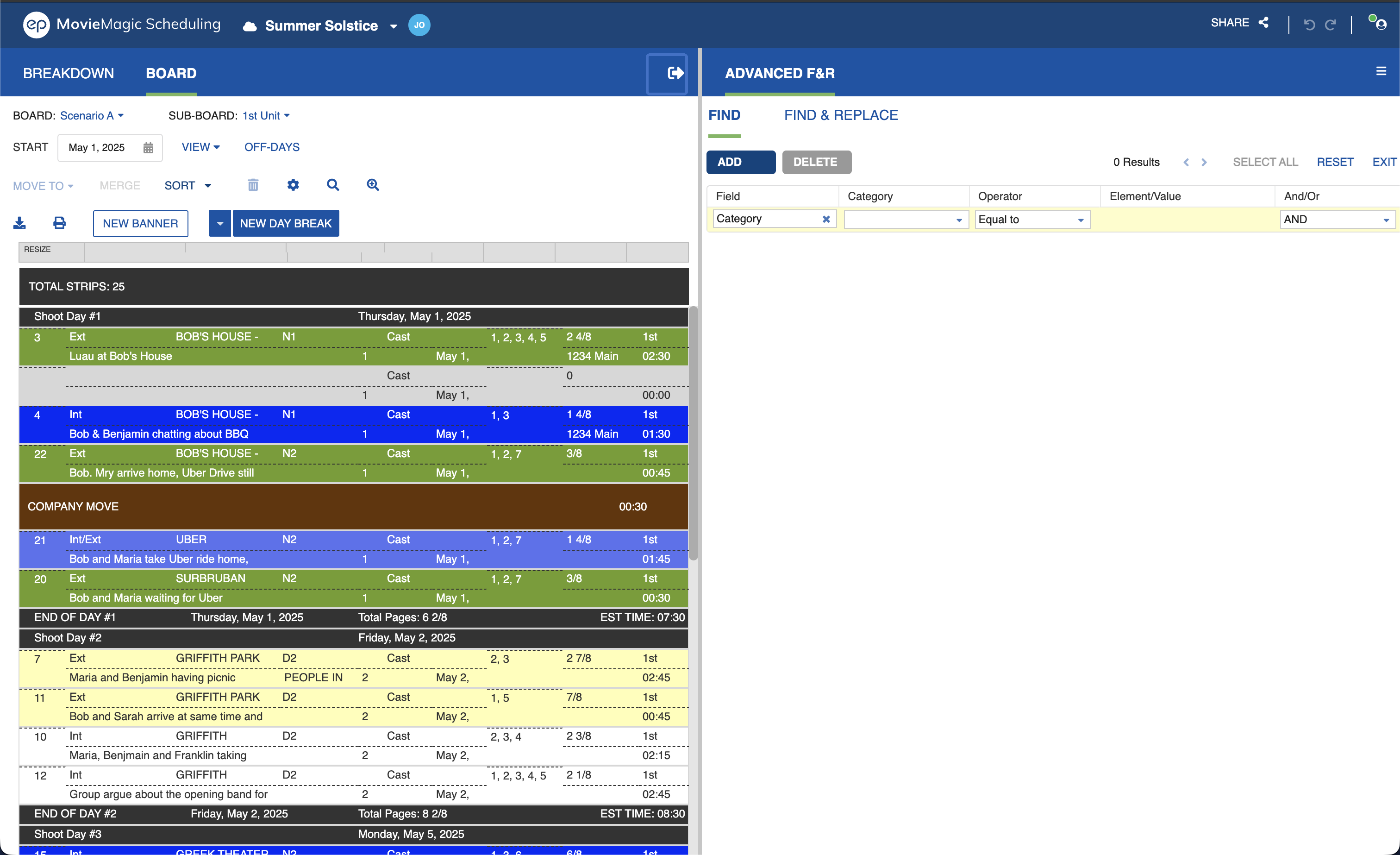Click the zoom-in magnifier icon
The width and height of the screenshot is (1400, 855).
(x=373, y=185)
